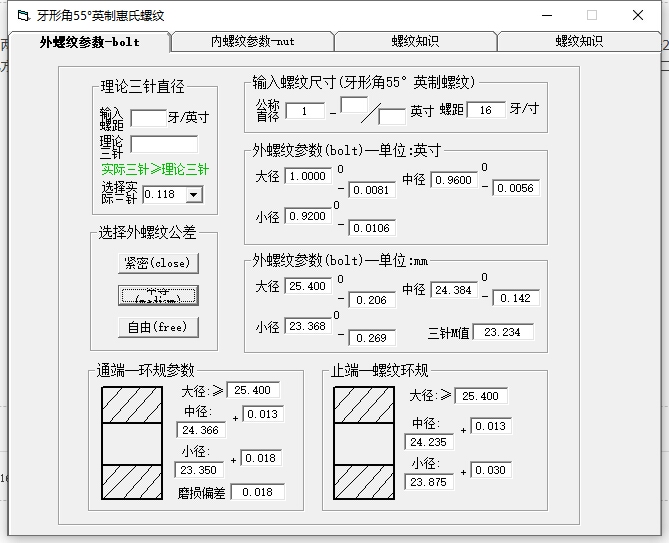Screen dimensions: 669x543
Task: Click the mm 大径 field 25.400 under 外螺纹参数
Action: click(308, 286)
